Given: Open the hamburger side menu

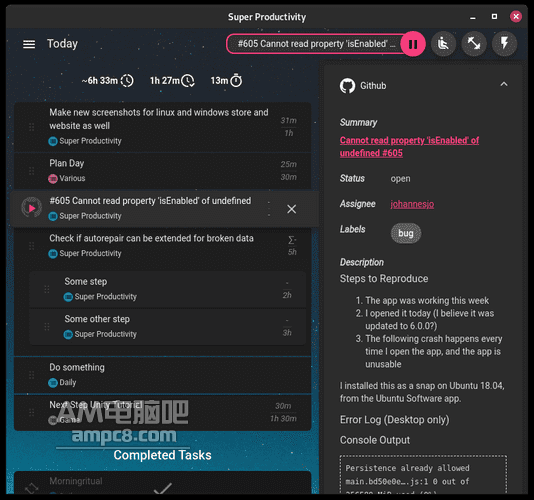Looking at the screenshot, I should point(29,44).
